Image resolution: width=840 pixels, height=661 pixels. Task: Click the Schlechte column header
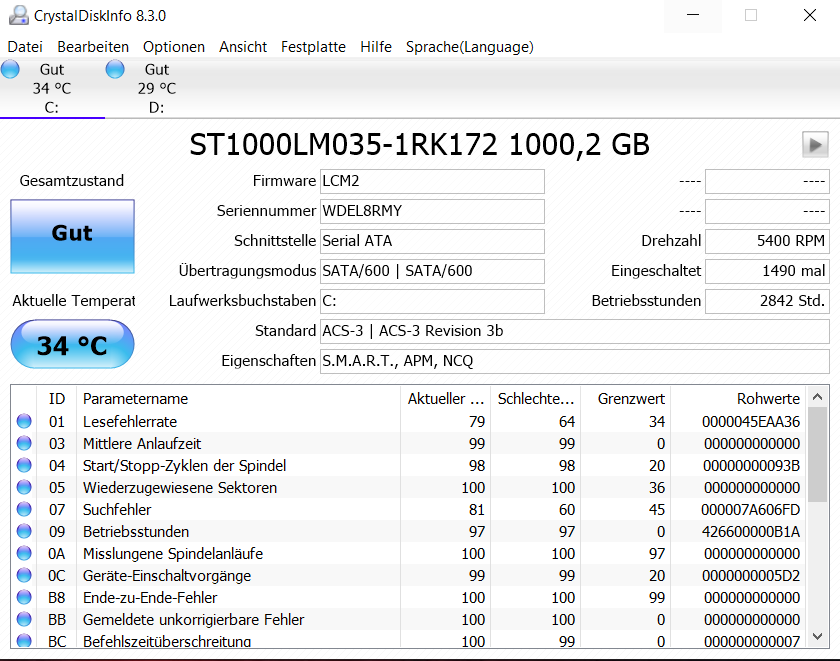(x=536, y=399)
